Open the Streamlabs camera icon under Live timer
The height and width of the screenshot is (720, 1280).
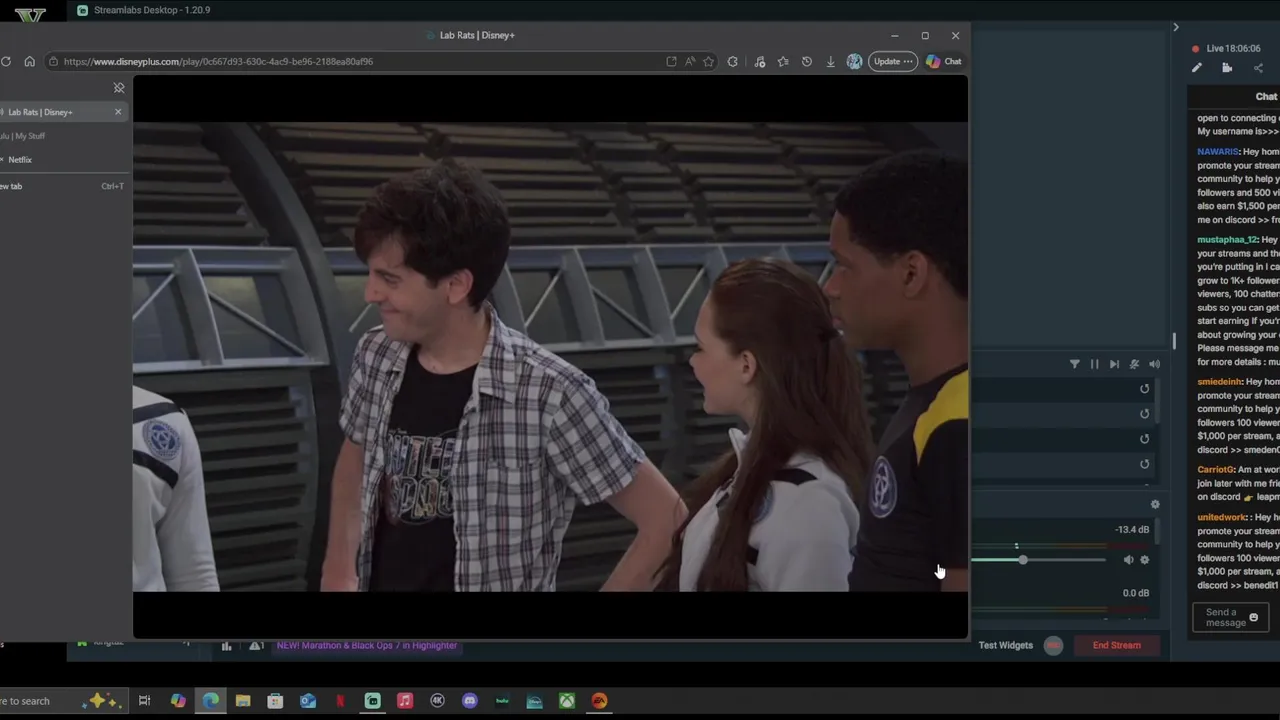point(1227,68)
